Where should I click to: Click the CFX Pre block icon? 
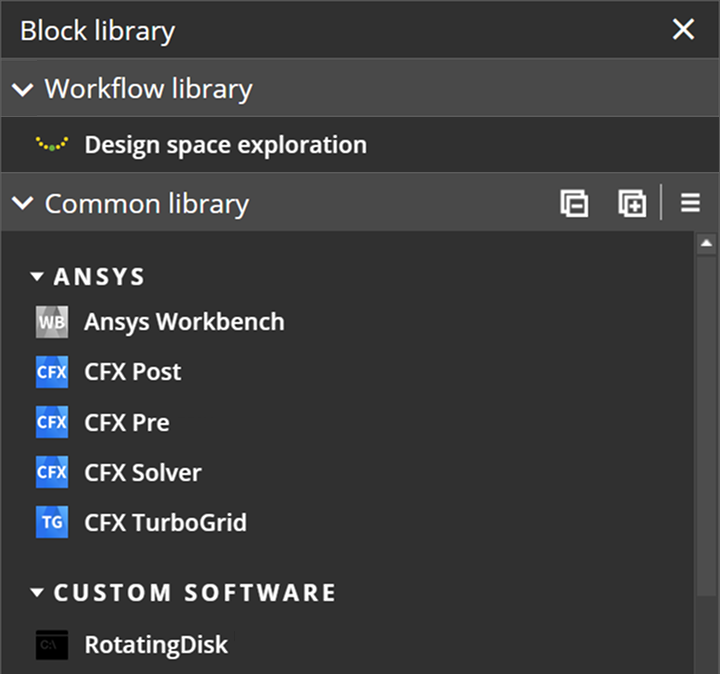tap(52, 422)
